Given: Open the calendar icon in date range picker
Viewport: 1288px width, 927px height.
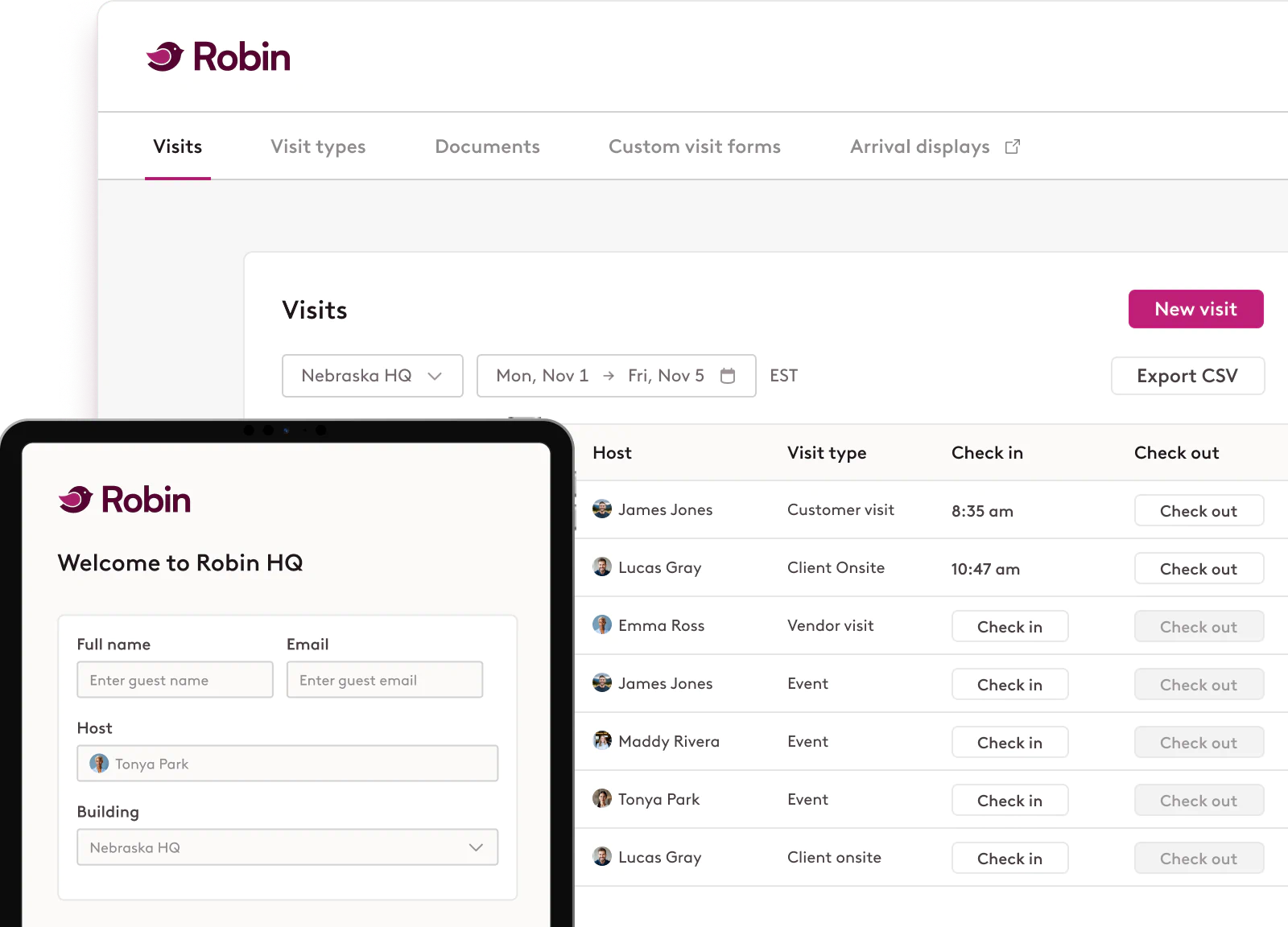Looking at the screenshot, I should tap(728, 376).
